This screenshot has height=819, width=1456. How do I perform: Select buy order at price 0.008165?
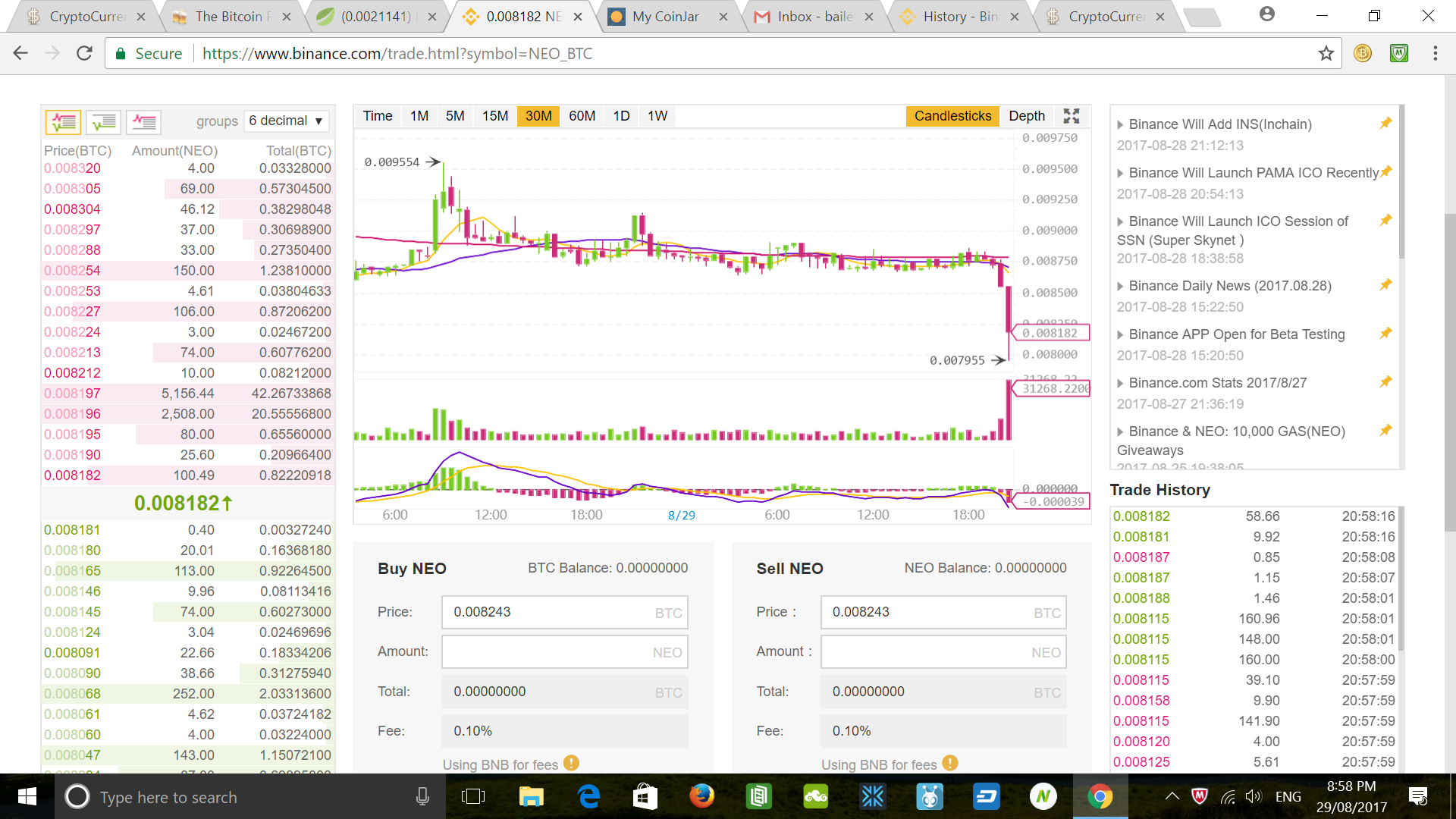(187, 571)
